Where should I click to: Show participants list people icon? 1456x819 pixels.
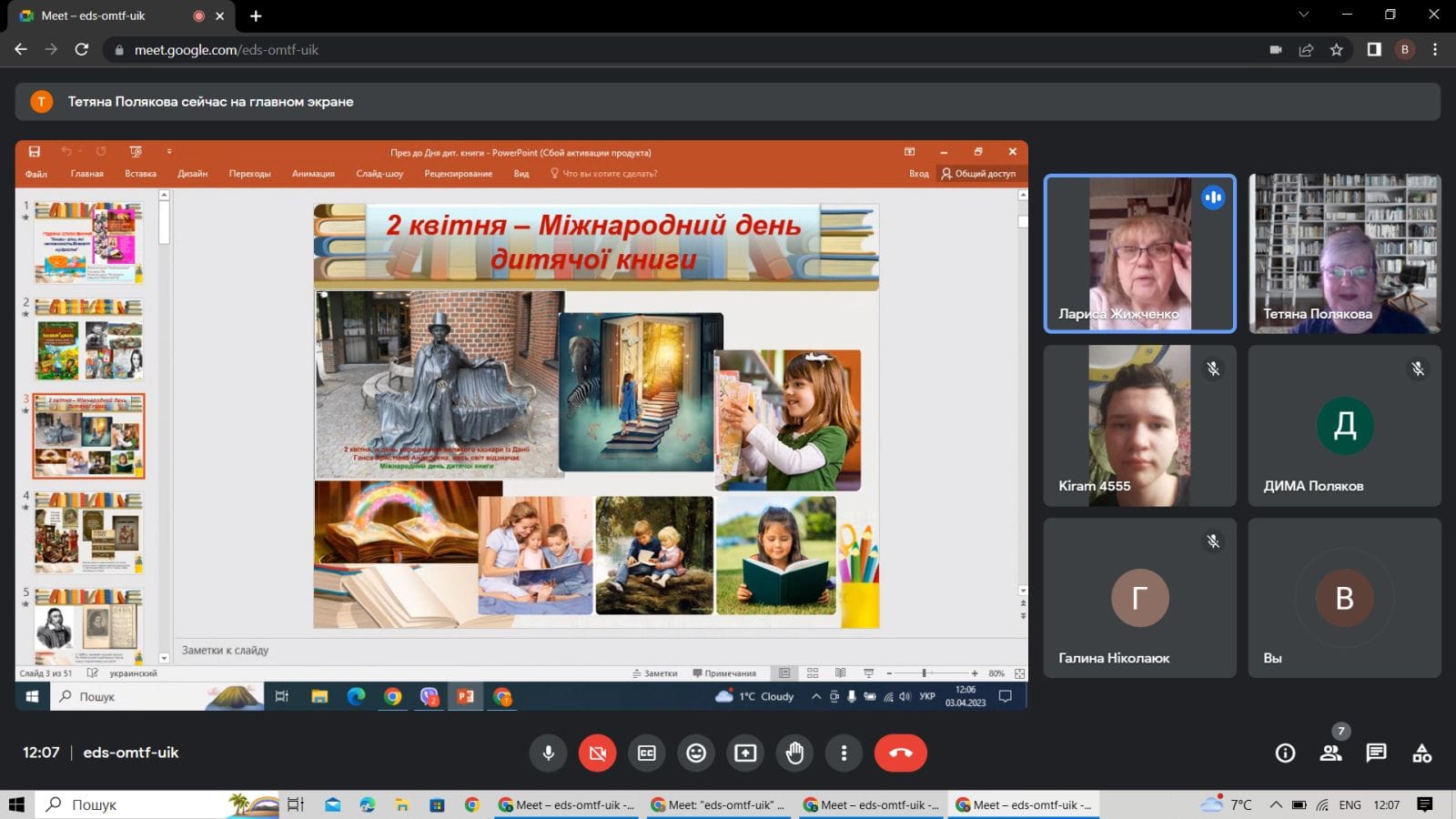[x=1330, y=753]
